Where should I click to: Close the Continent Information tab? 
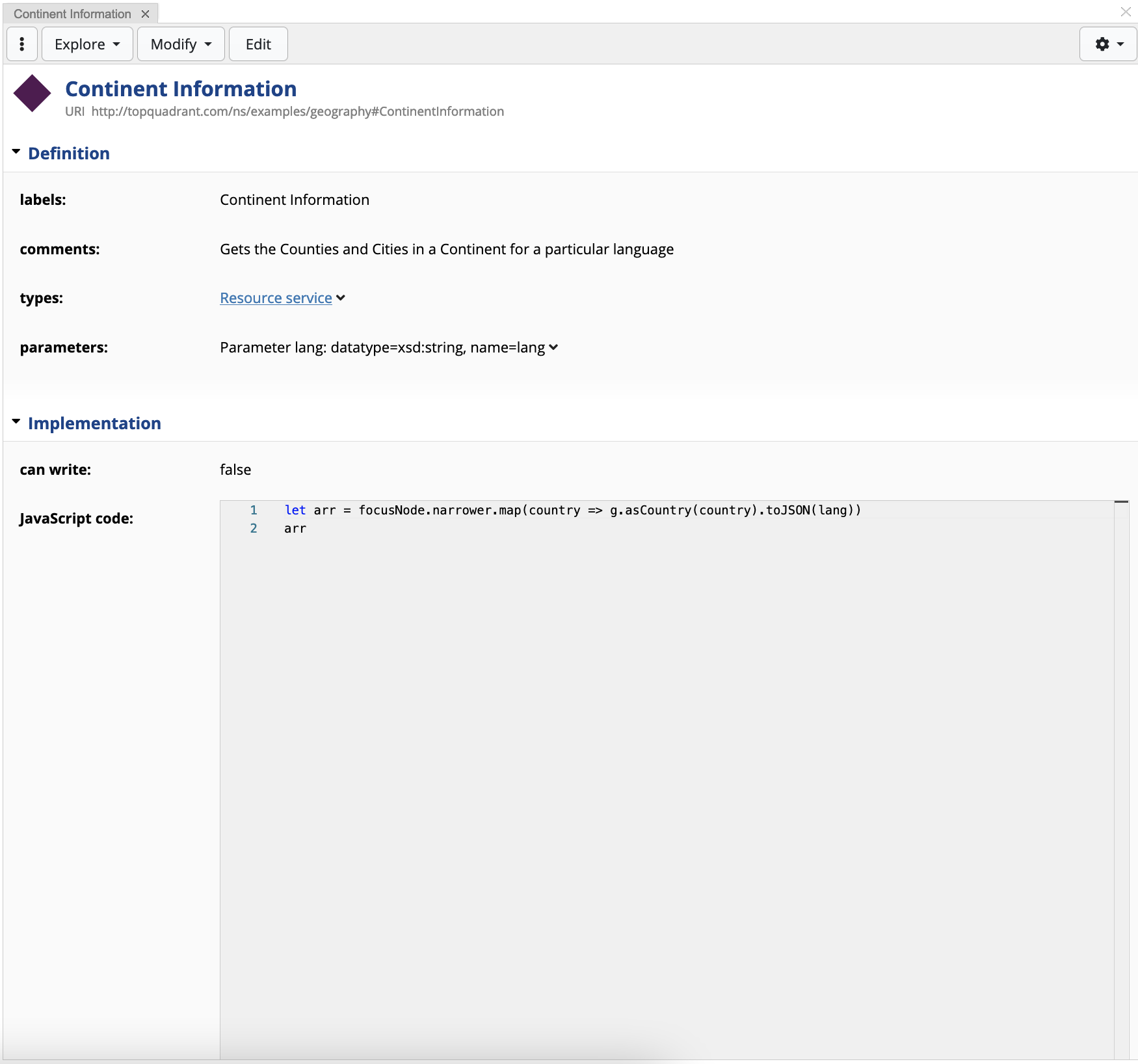coord(146,14)
